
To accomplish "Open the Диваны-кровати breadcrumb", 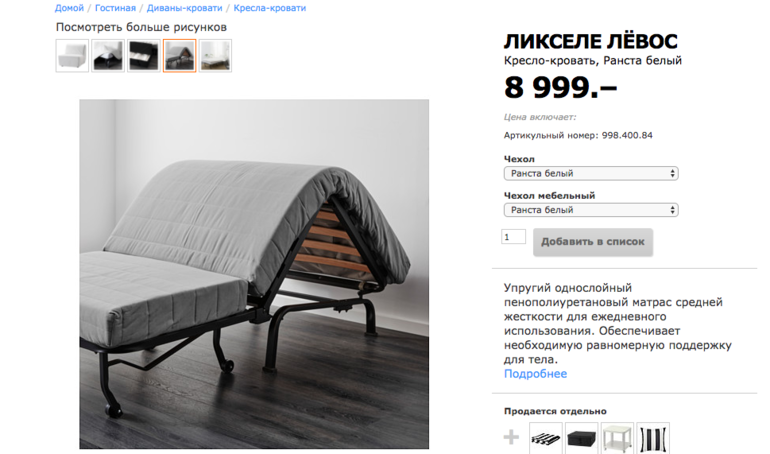I will (x=184, y=8).
